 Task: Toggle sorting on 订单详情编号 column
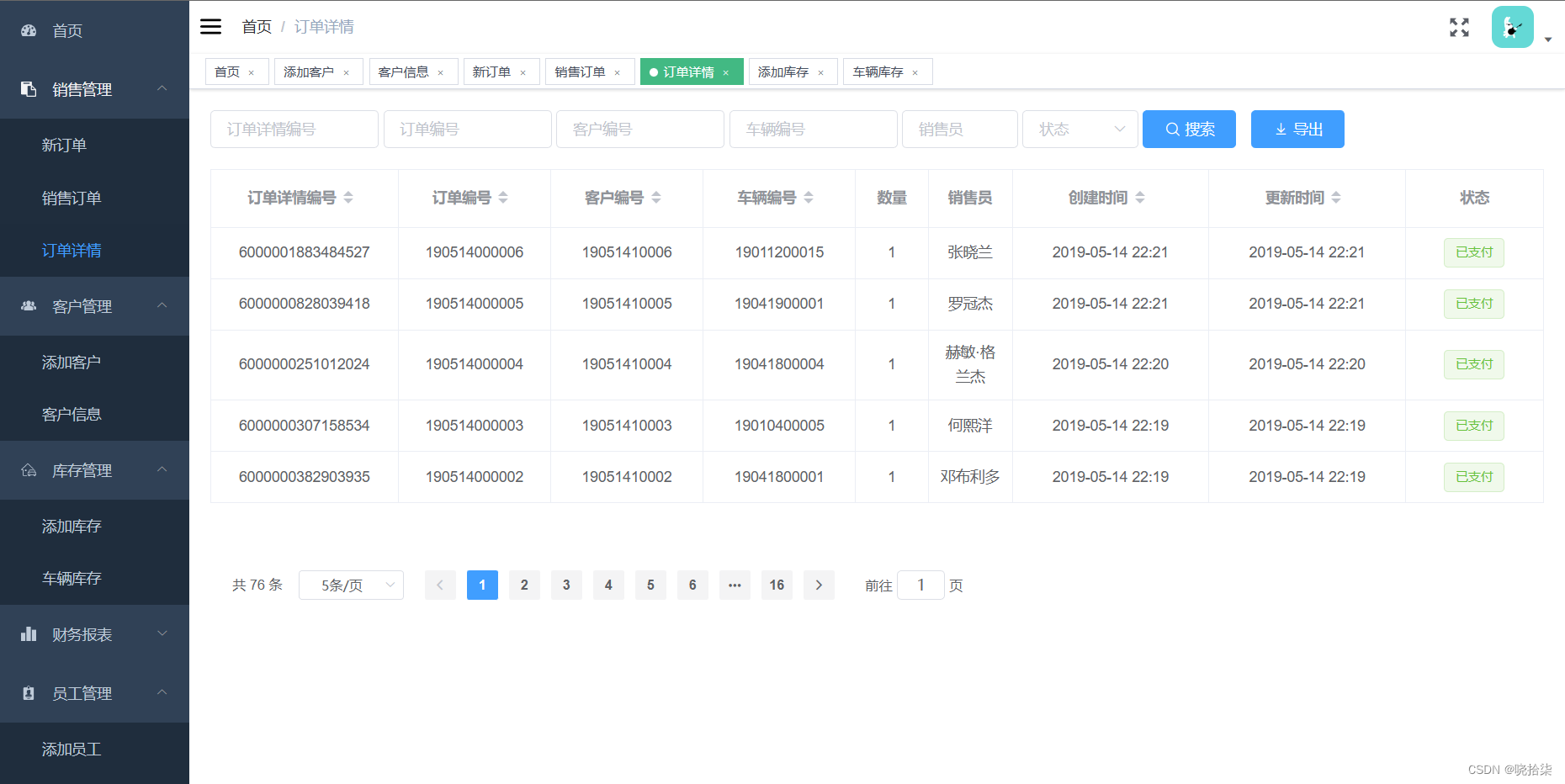pyautogui.click(x=350, y=198)
